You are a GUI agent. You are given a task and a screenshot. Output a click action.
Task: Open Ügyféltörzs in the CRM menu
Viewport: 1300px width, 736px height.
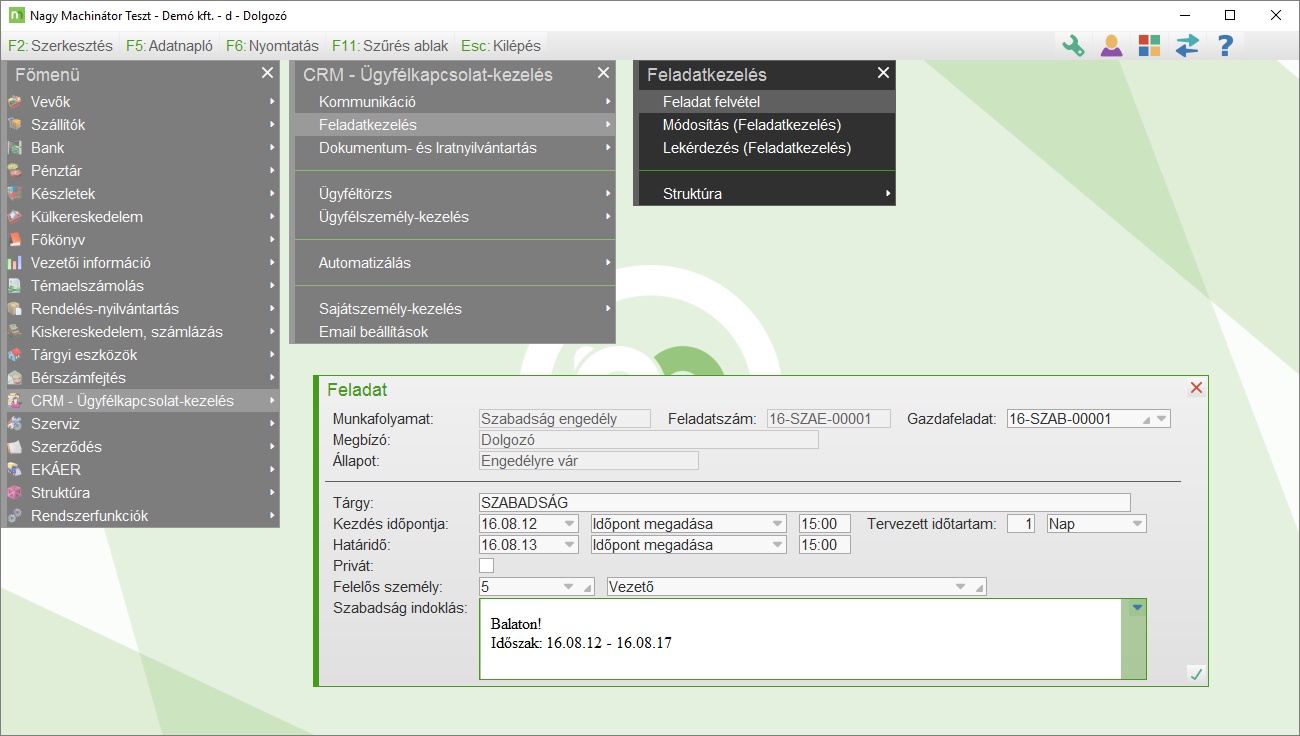pyautogui.click(x=455, y=194)
